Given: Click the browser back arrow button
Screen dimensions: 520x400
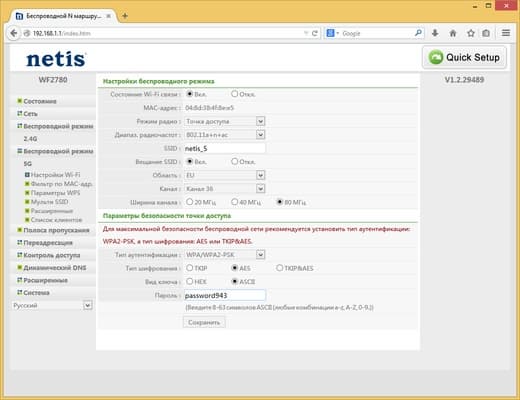Looking at the screenshot, I should (13, 33).
